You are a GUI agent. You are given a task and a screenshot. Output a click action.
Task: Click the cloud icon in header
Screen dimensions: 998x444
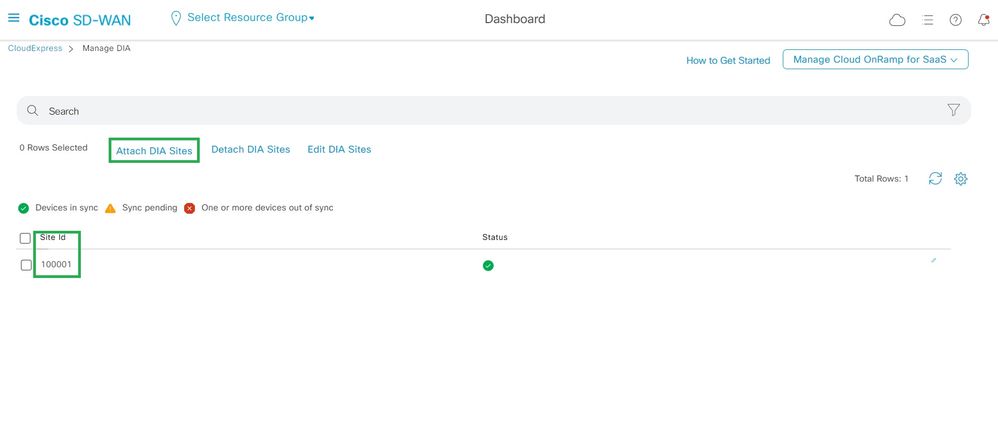point(897,20)
